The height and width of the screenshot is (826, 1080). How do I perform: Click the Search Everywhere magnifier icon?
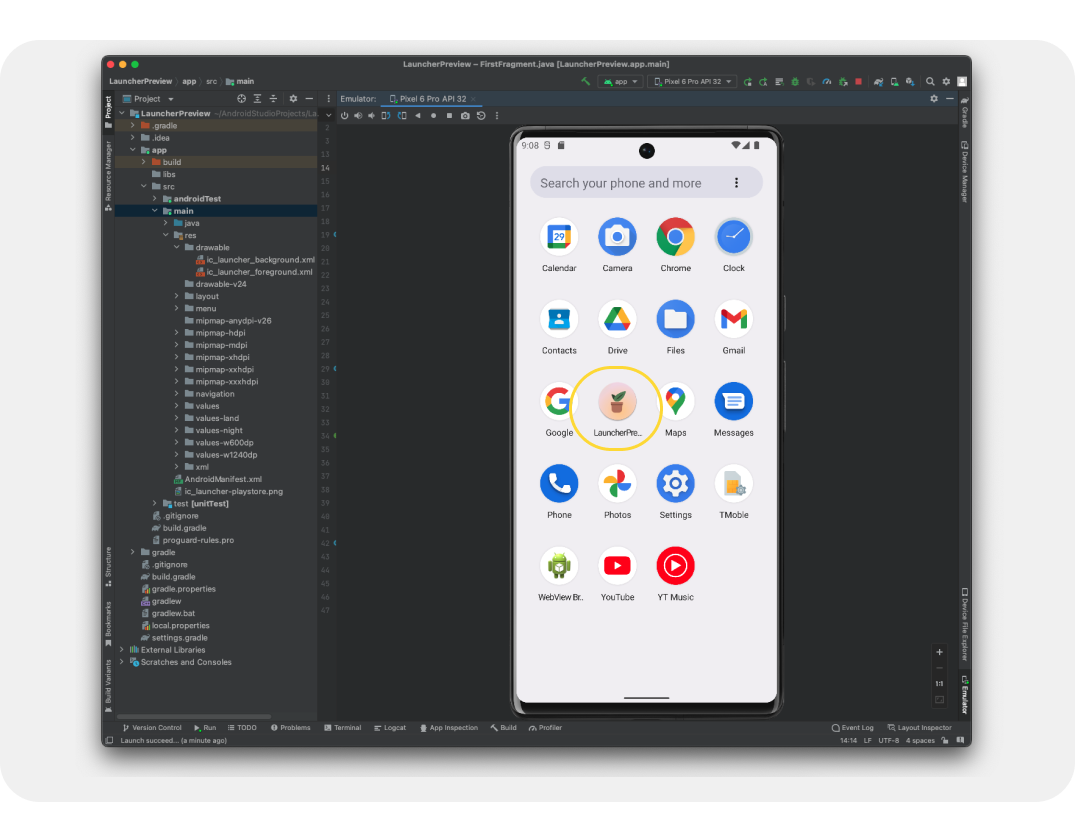point(930,81)
